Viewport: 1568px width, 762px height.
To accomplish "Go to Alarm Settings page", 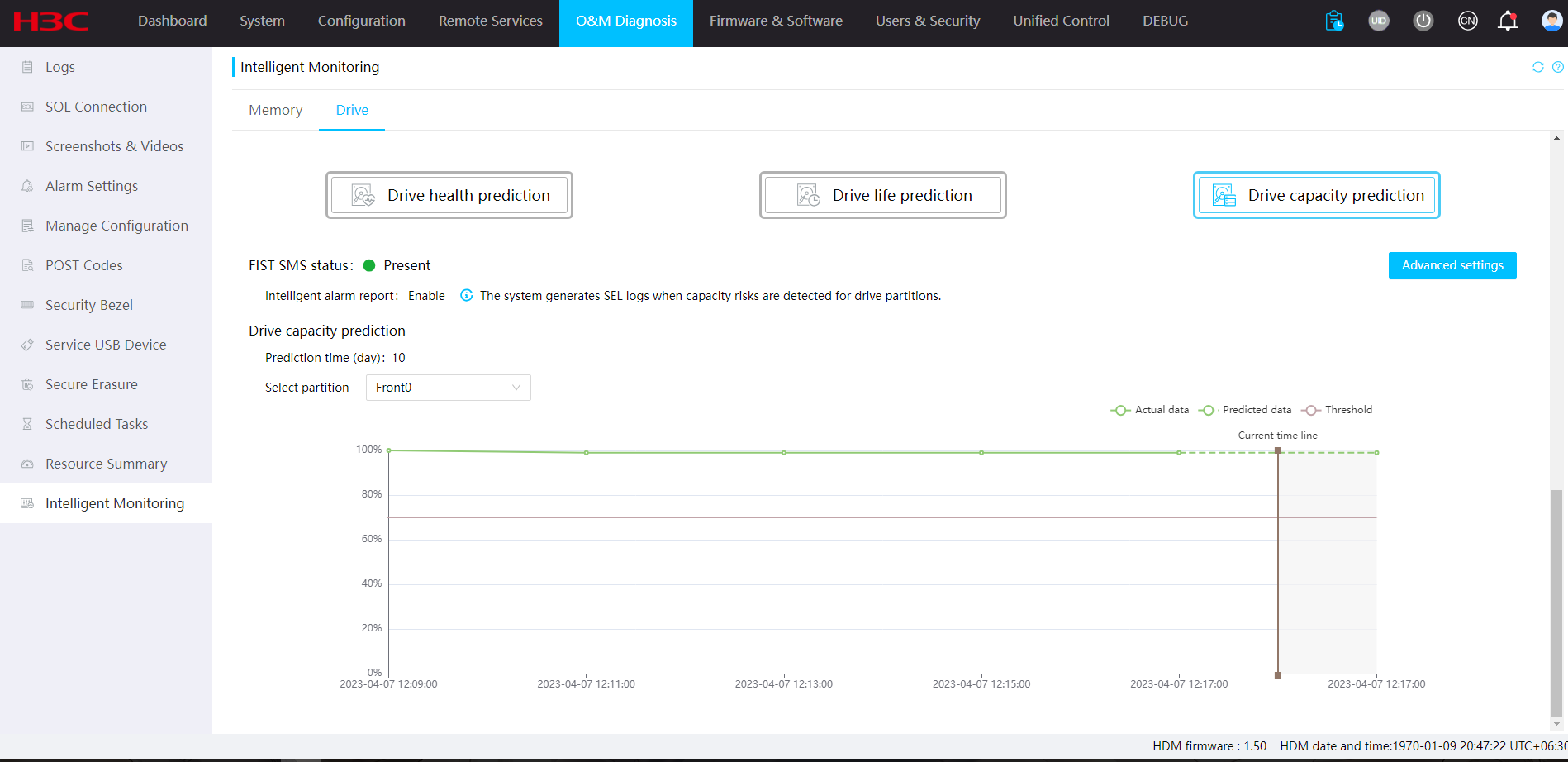I will 92,186.
